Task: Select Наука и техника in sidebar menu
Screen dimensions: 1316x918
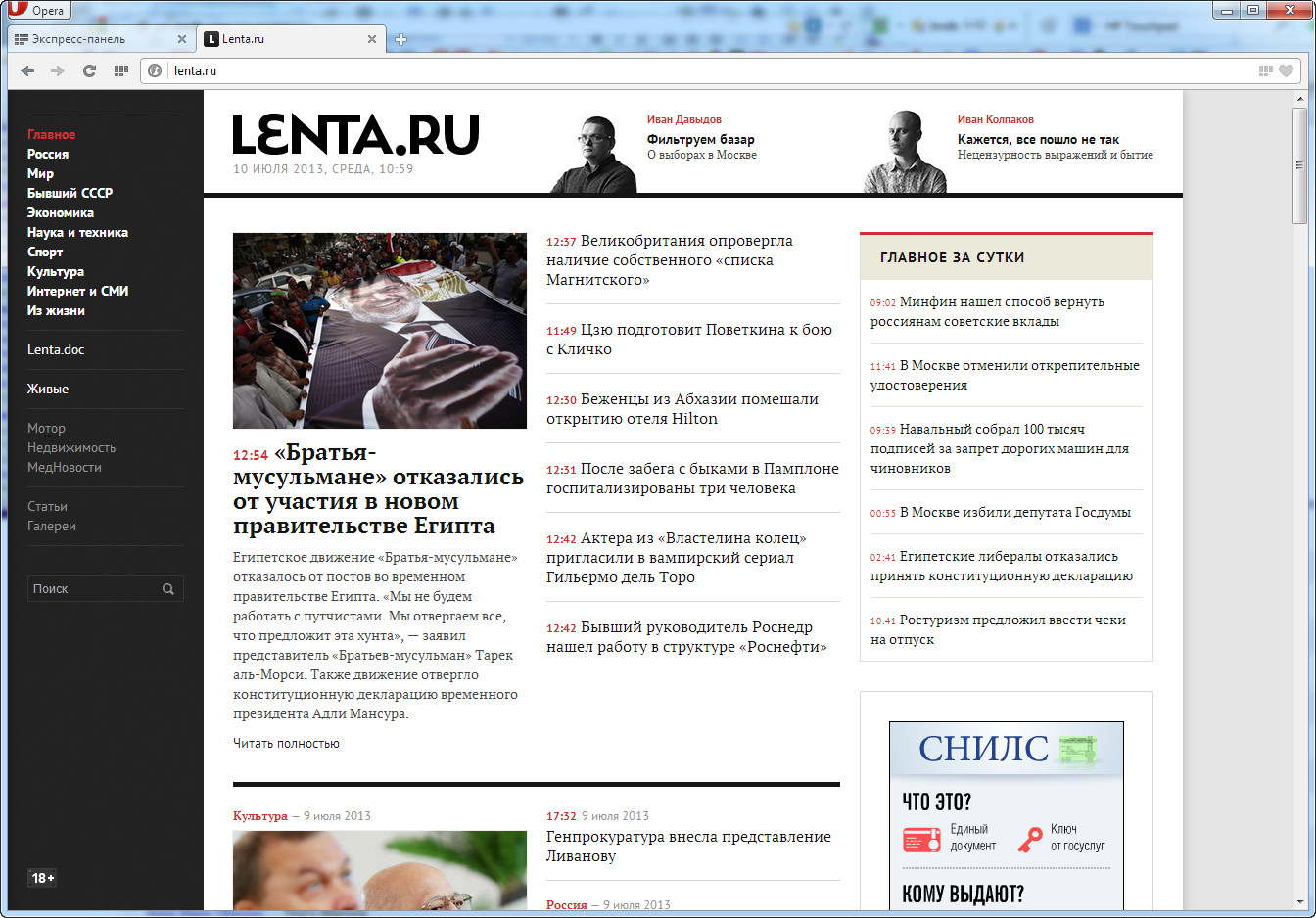Action: (77, 232)
